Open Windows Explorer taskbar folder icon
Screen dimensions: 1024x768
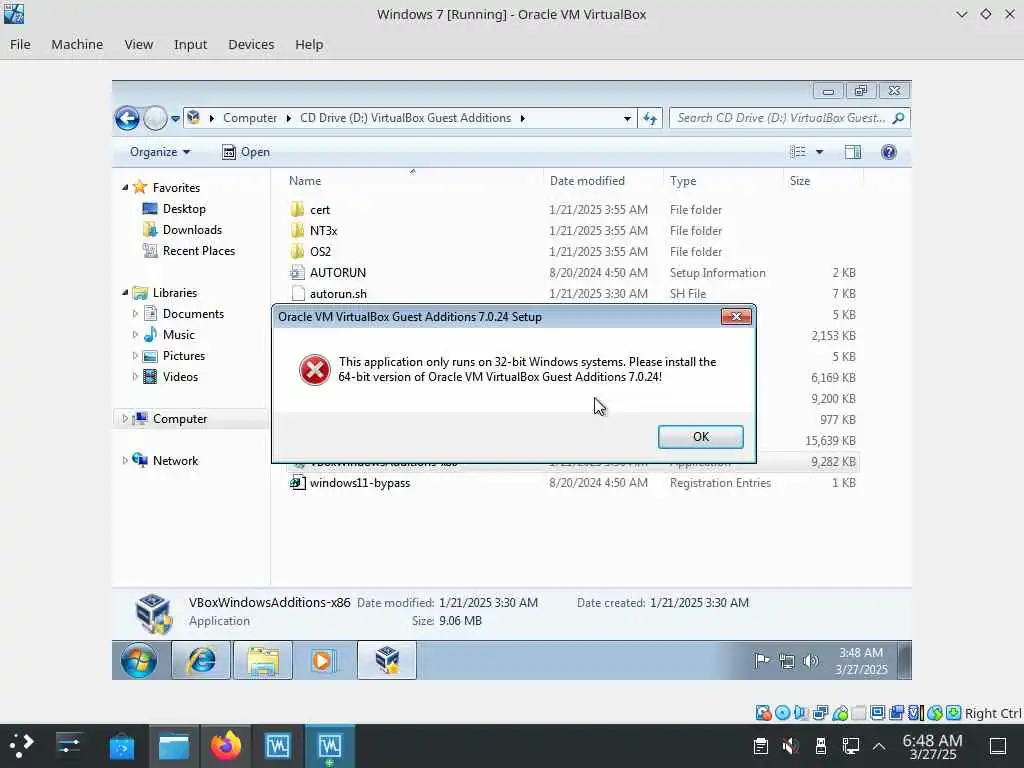pos(263,660)
